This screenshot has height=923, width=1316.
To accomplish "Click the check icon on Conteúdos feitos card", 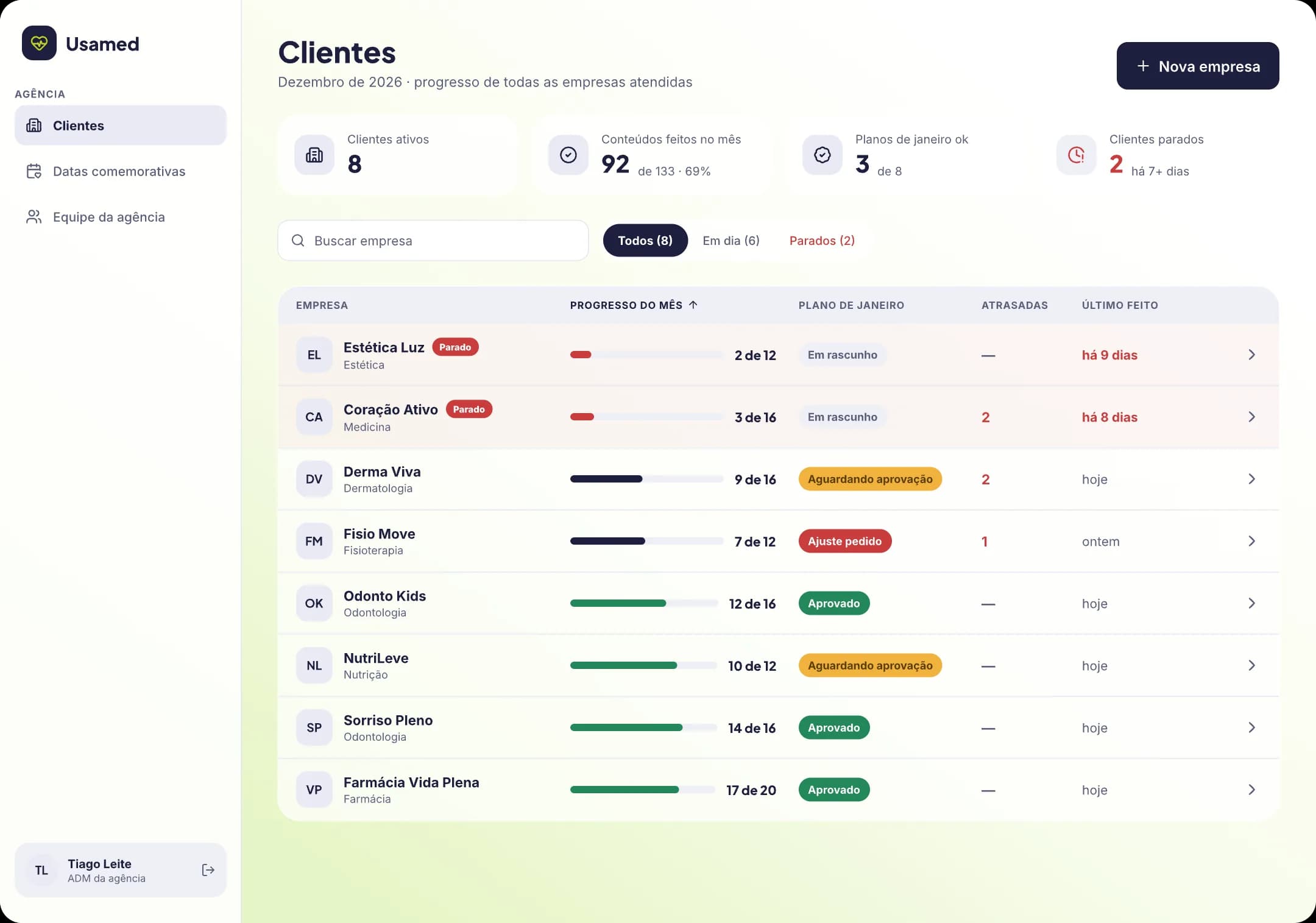I will [568, 155].
